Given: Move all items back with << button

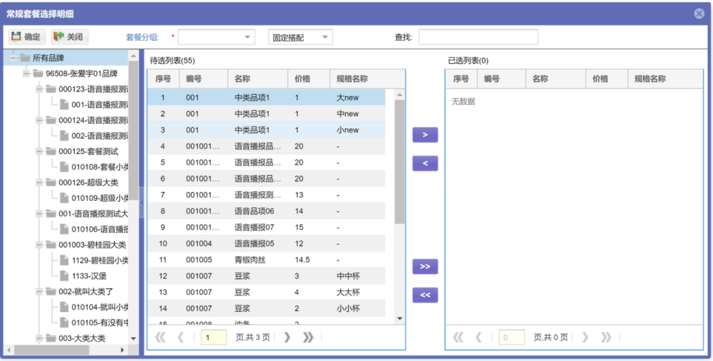Looking at the screenshot, I should tap(425, 295).
